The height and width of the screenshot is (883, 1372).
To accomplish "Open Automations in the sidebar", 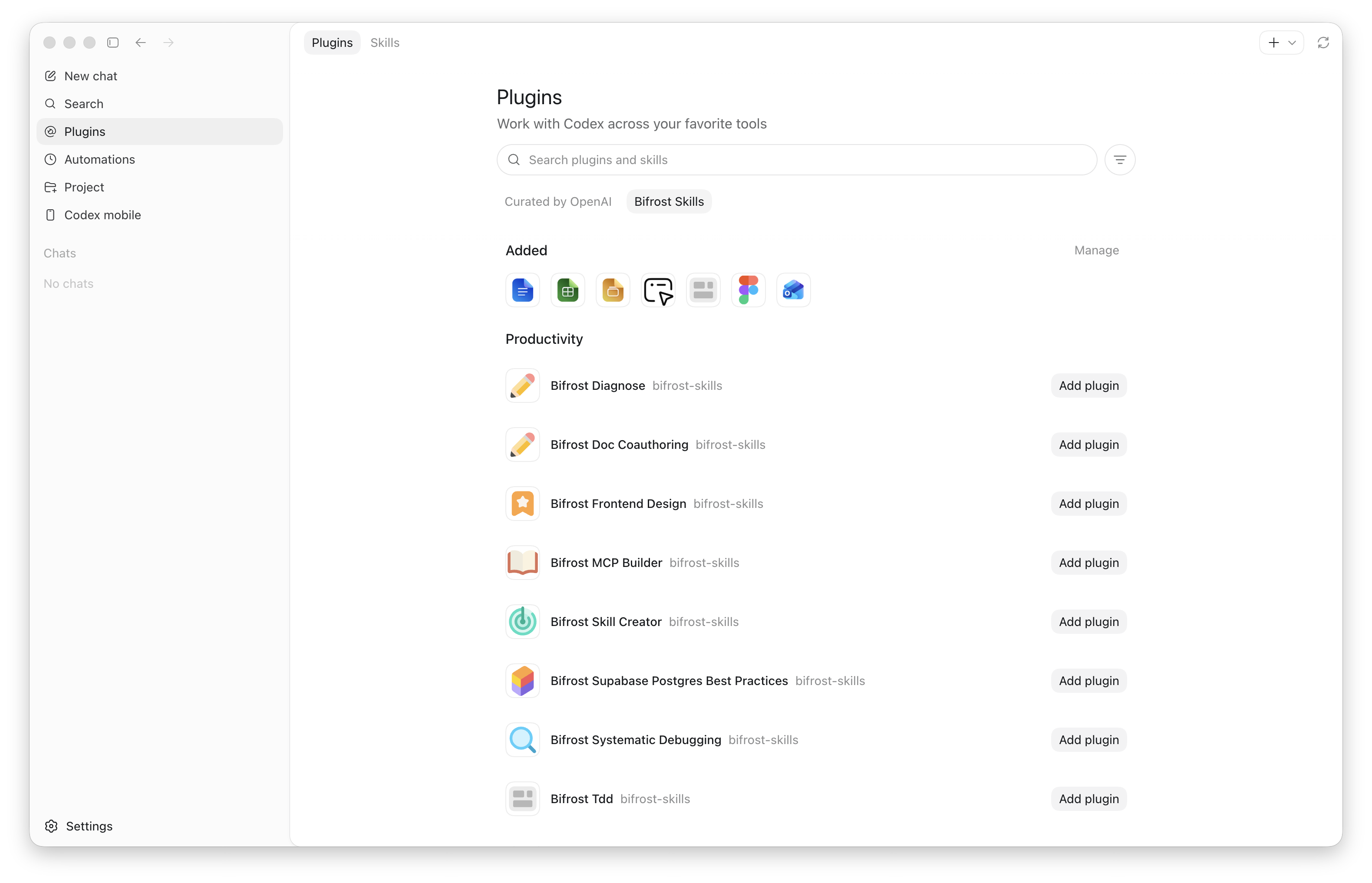I will click(159, 159).
